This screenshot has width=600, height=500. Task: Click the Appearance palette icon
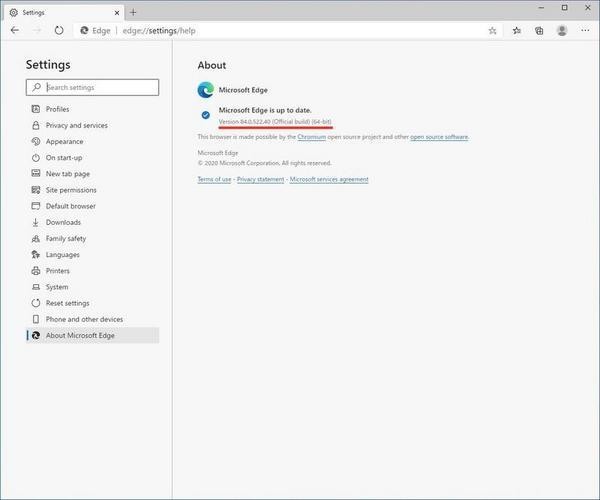tap(36, 142)
